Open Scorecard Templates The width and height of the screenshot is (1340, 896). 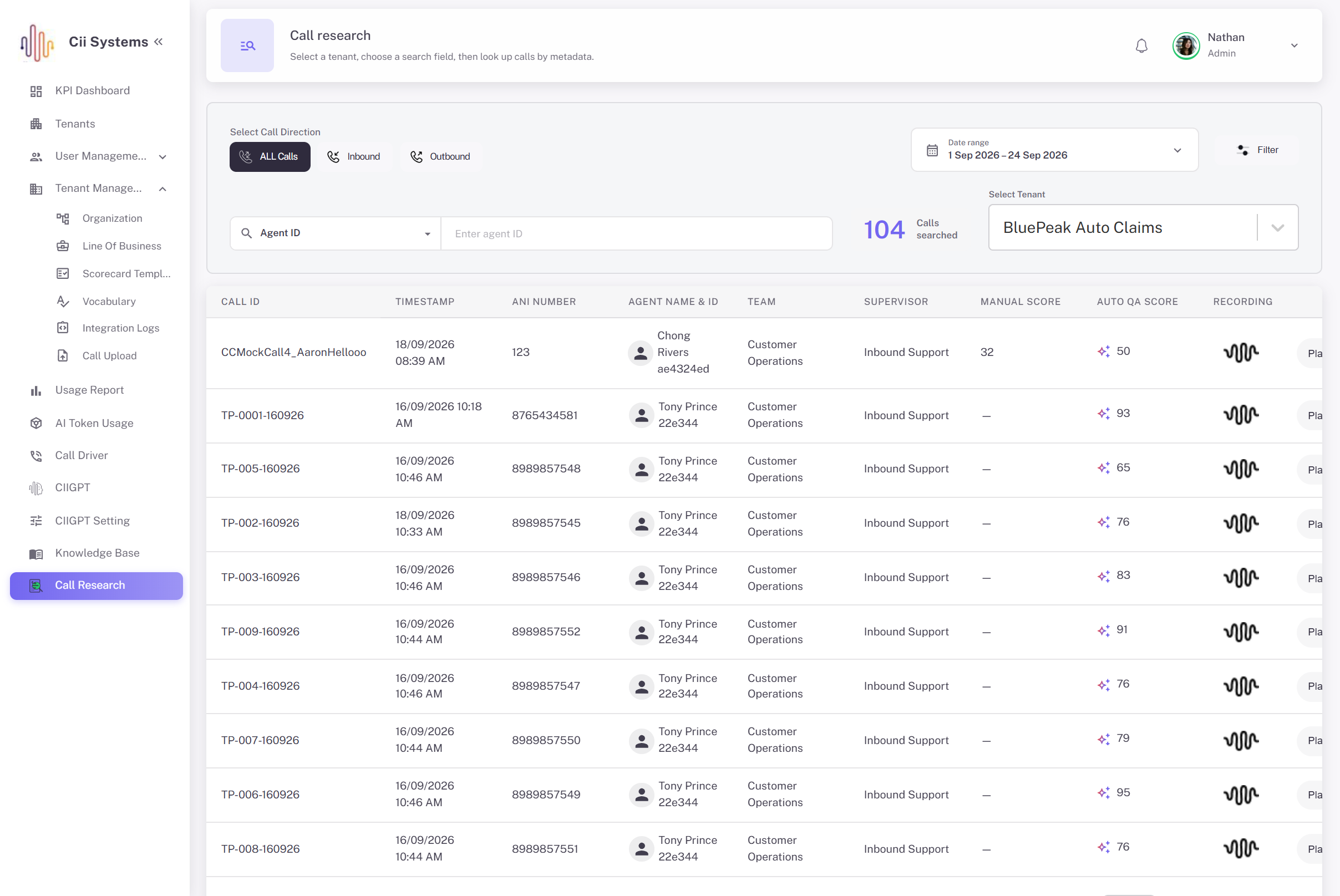(126, 274)
